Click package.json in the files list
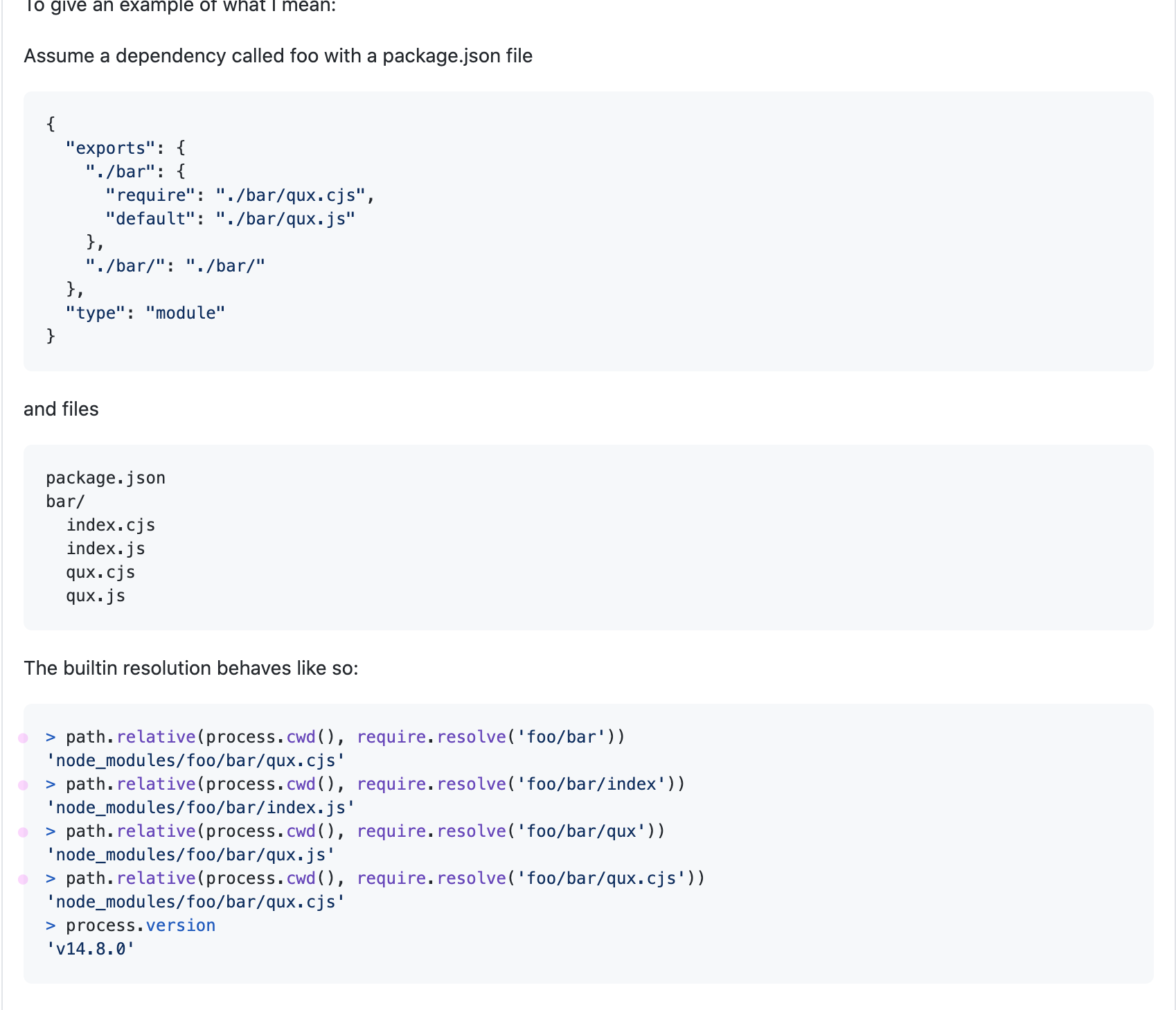Viewport: 1176px width, 1010px height. click(105, 478)
